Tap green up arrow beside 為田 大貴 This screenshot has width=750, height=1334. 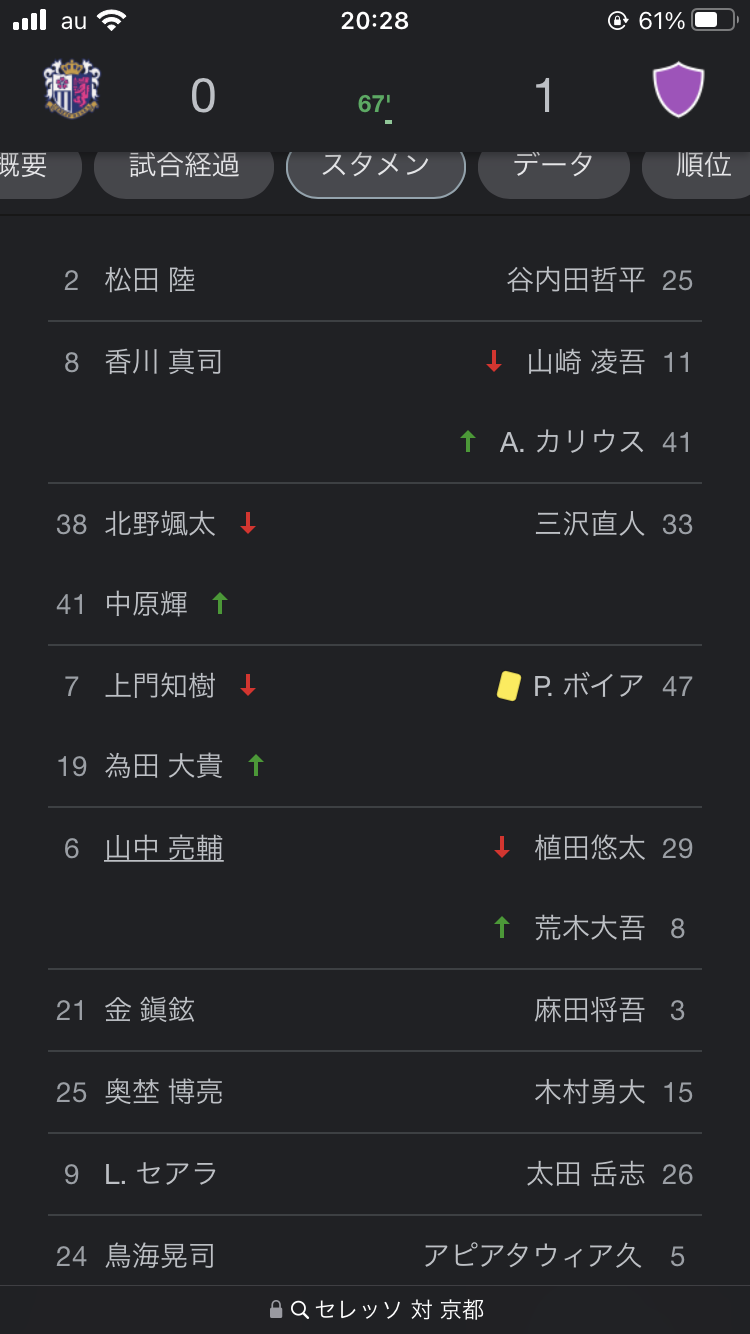pos(256,766)
